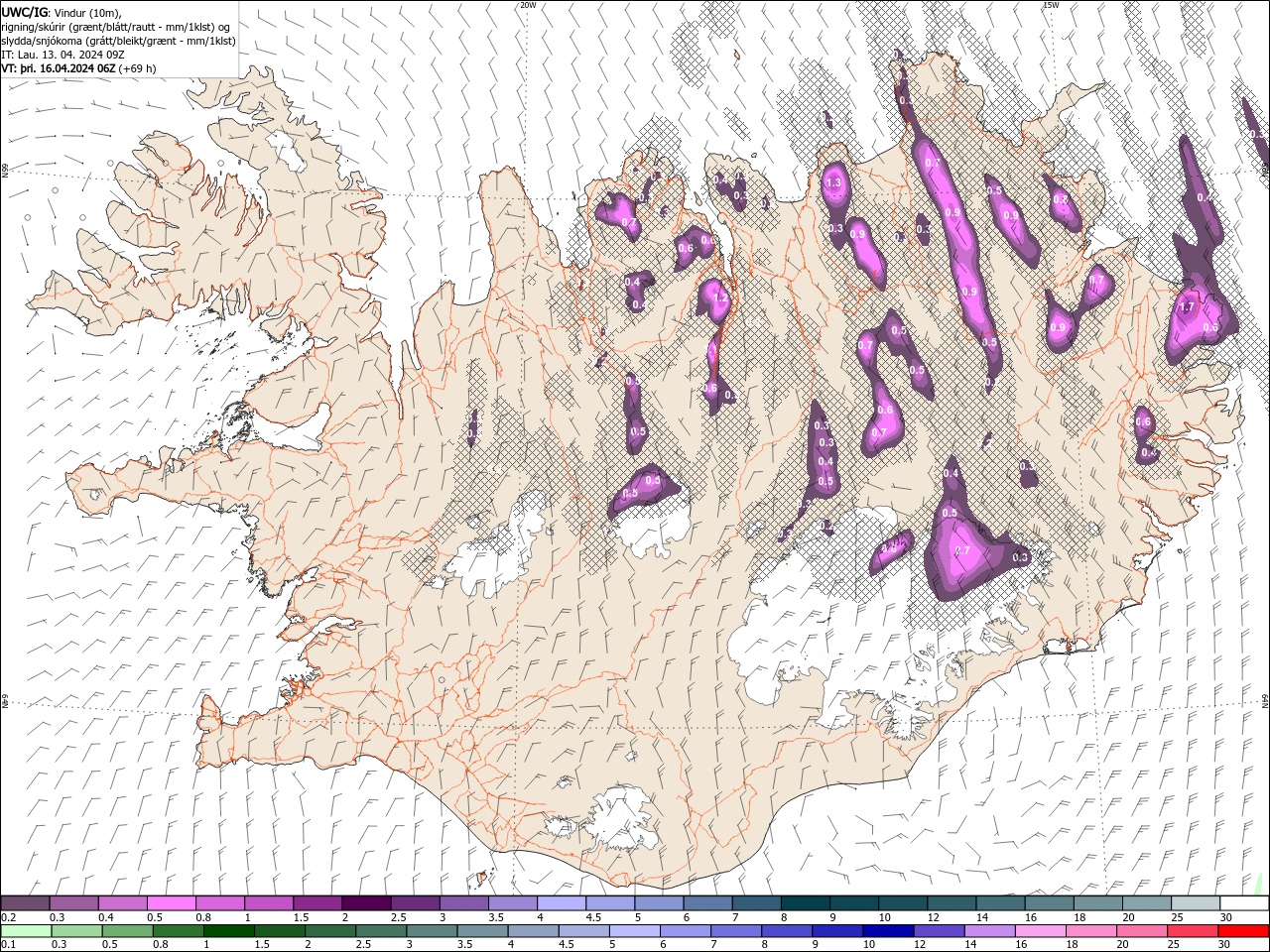1270x952 pixels.
Task: Choose the snow scale swatch labeled 1.5
Action: pyautogui.click(x=317, y=903)
